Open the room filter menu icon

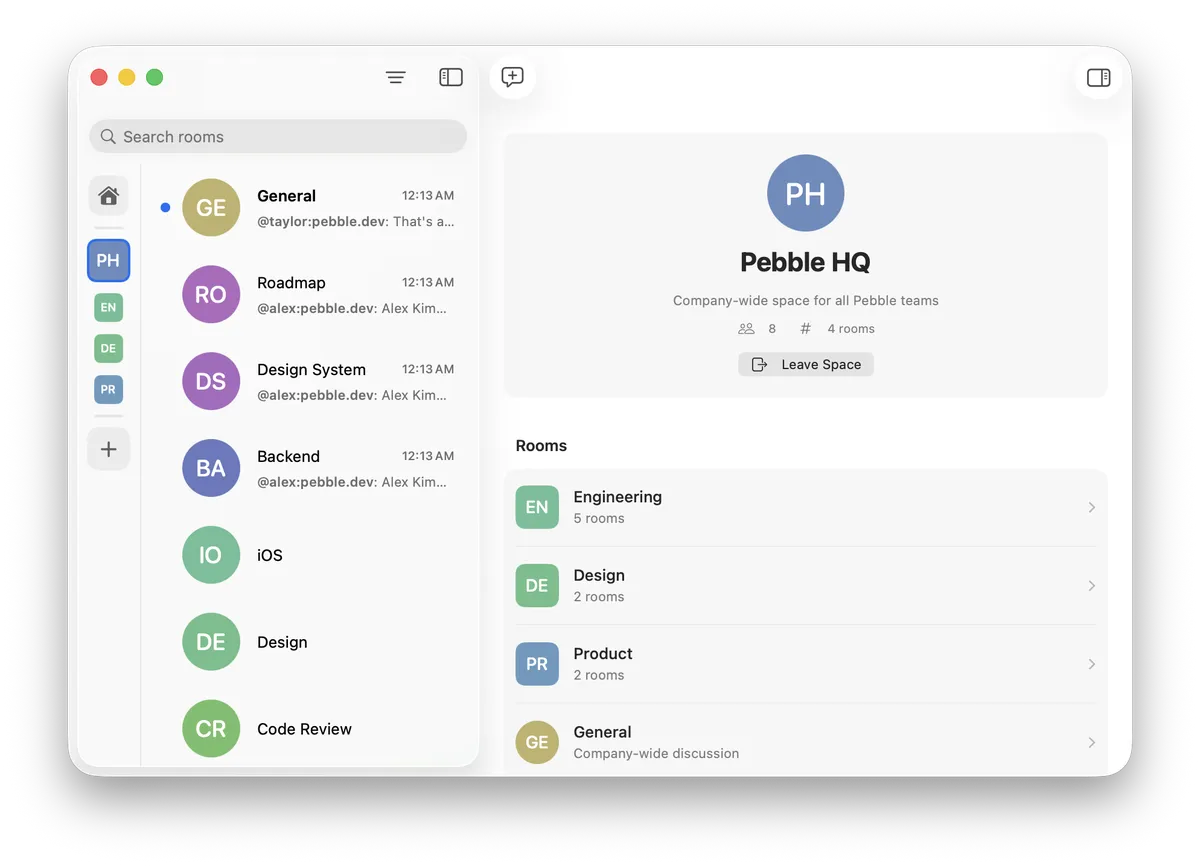(396, 77)
